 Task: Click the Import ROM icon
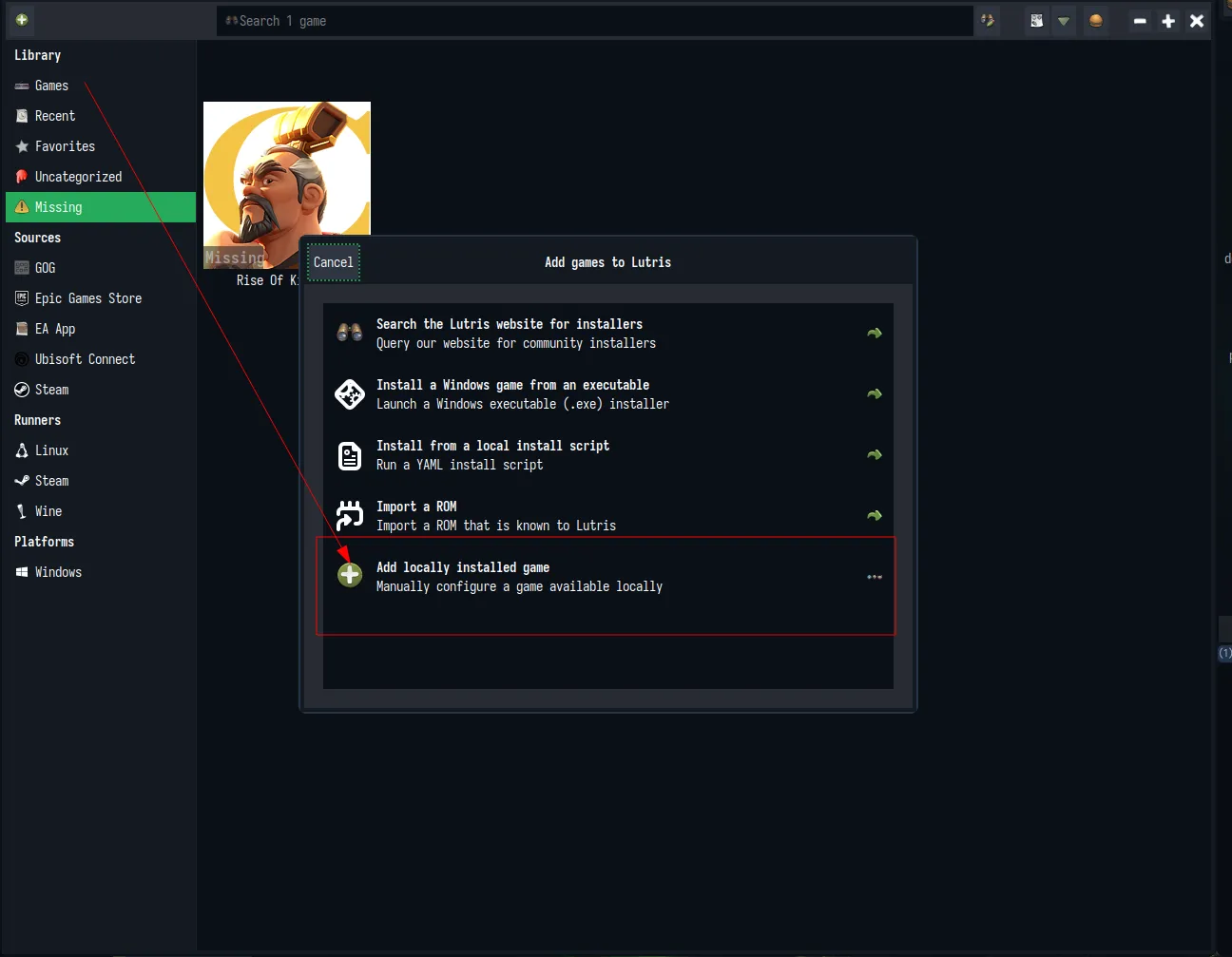[x=350, y=515]
